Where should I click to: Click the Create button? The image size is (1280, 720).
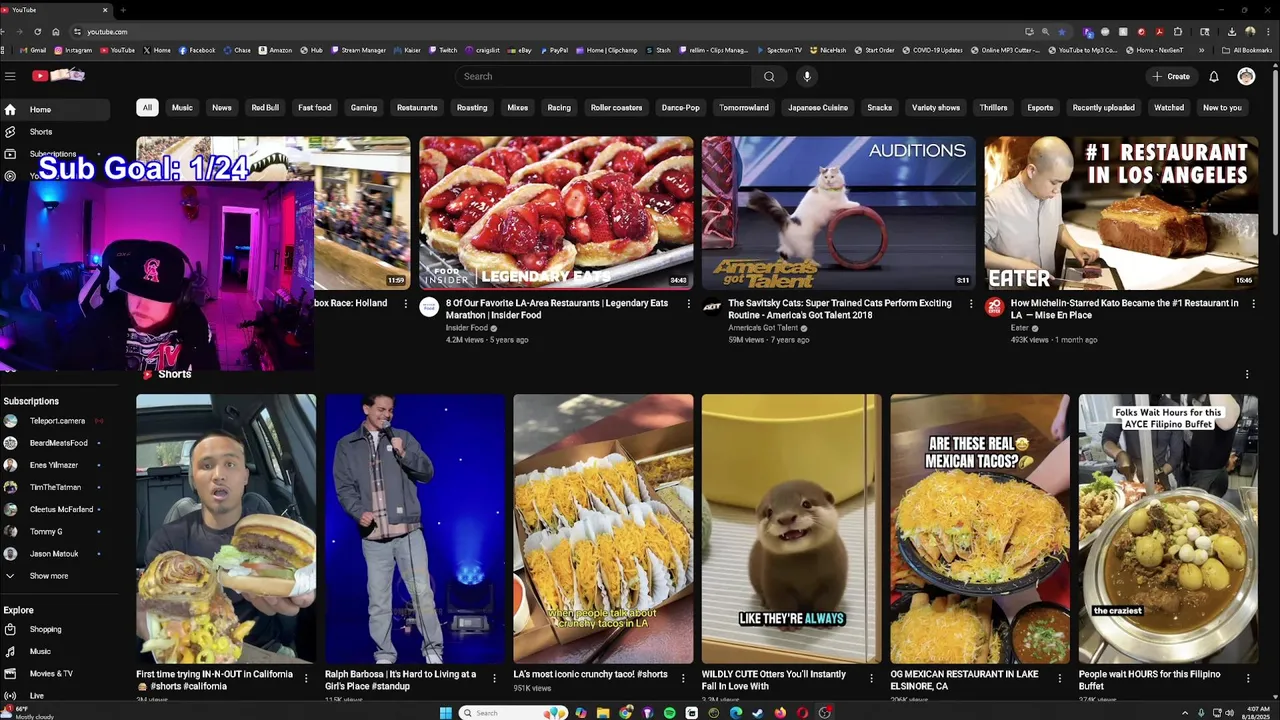[x=1170, y=76]
